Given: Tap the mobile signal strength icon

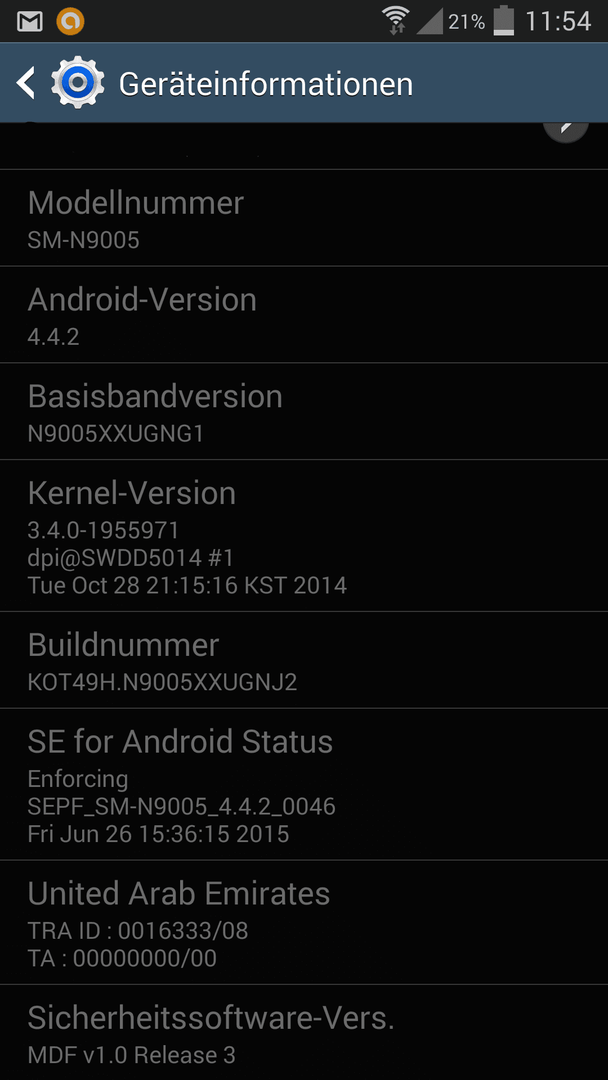Looking at the screenshot, I should pyautogui.click(x=430, y=21).
